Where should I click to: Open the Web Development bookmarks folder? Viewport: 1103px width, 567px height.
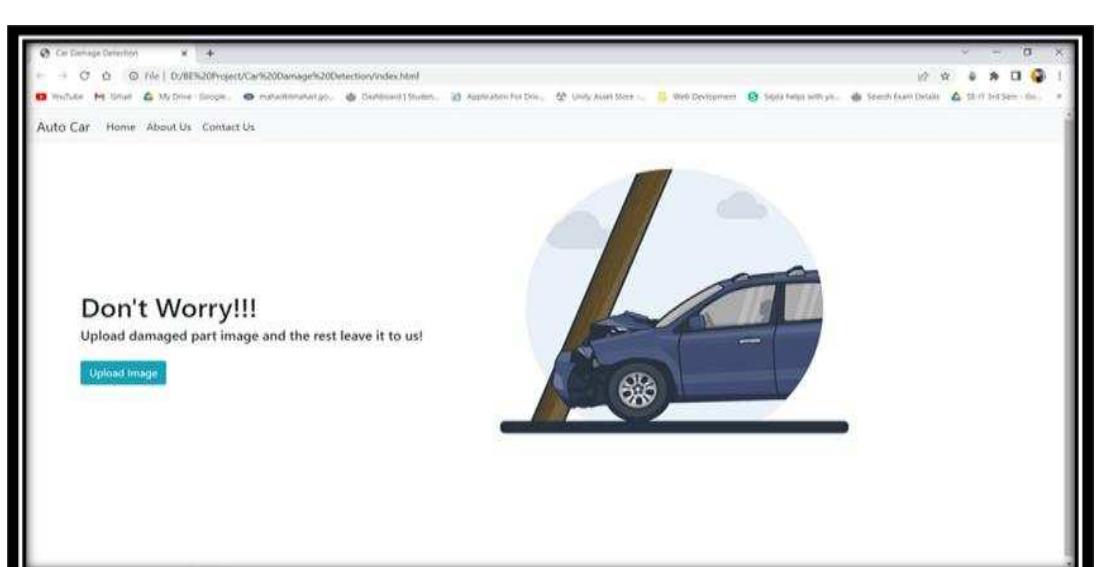tap(696, 98)
